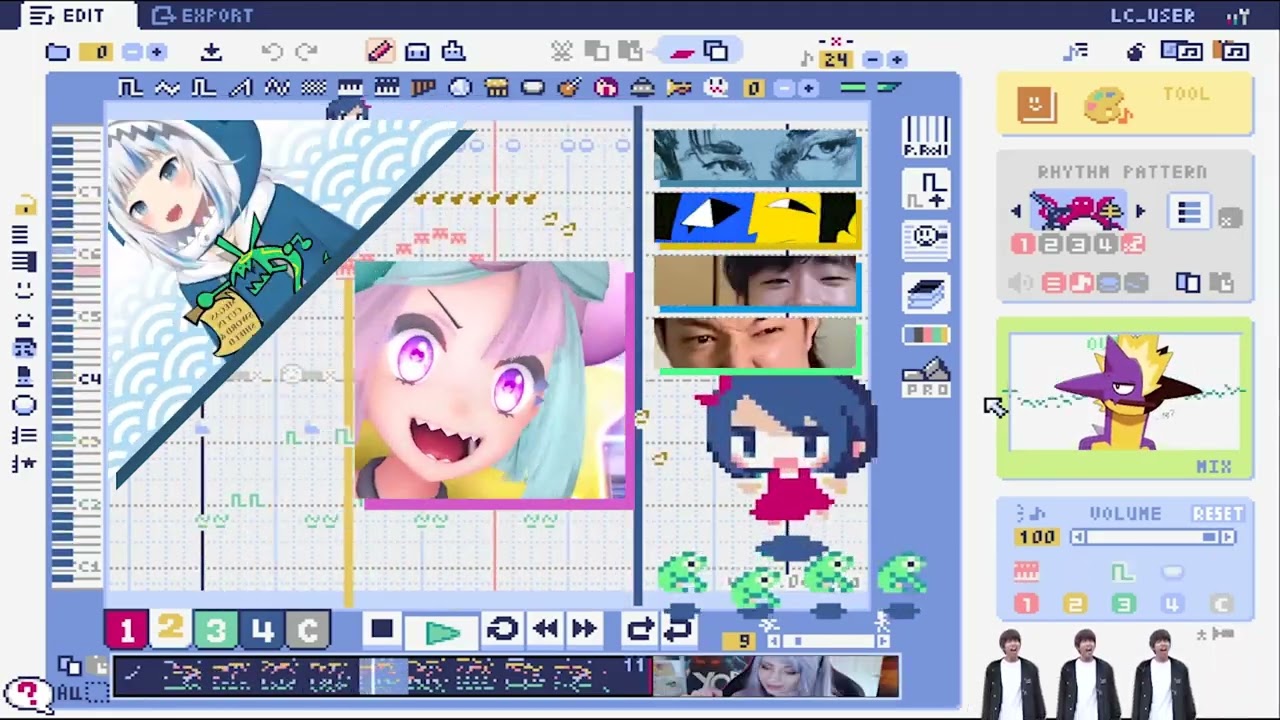Select track 2 tab
Viewport: 1280px width, 720px height.
pos(171,629)
